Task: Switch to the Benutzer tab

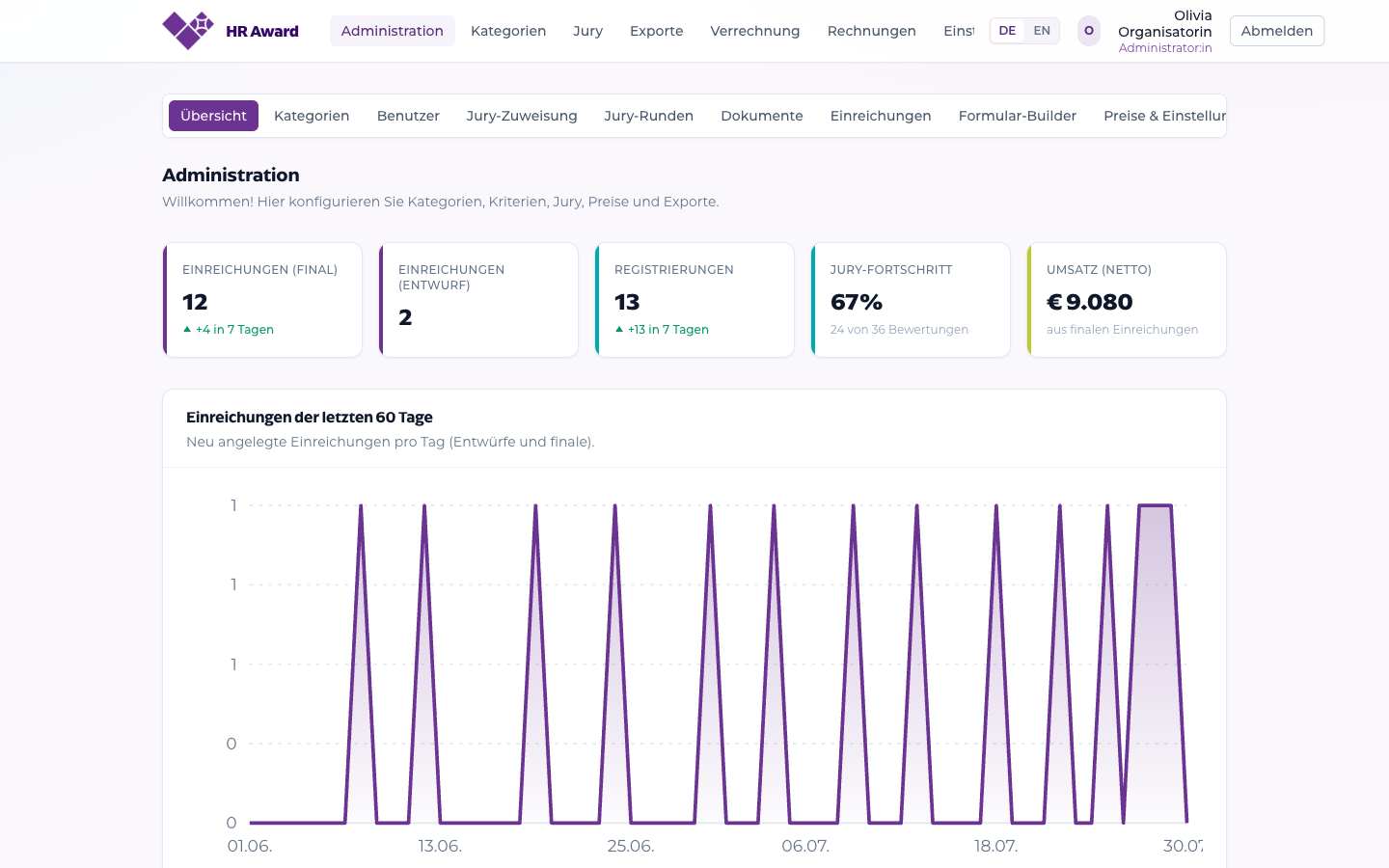Action: 408,116
